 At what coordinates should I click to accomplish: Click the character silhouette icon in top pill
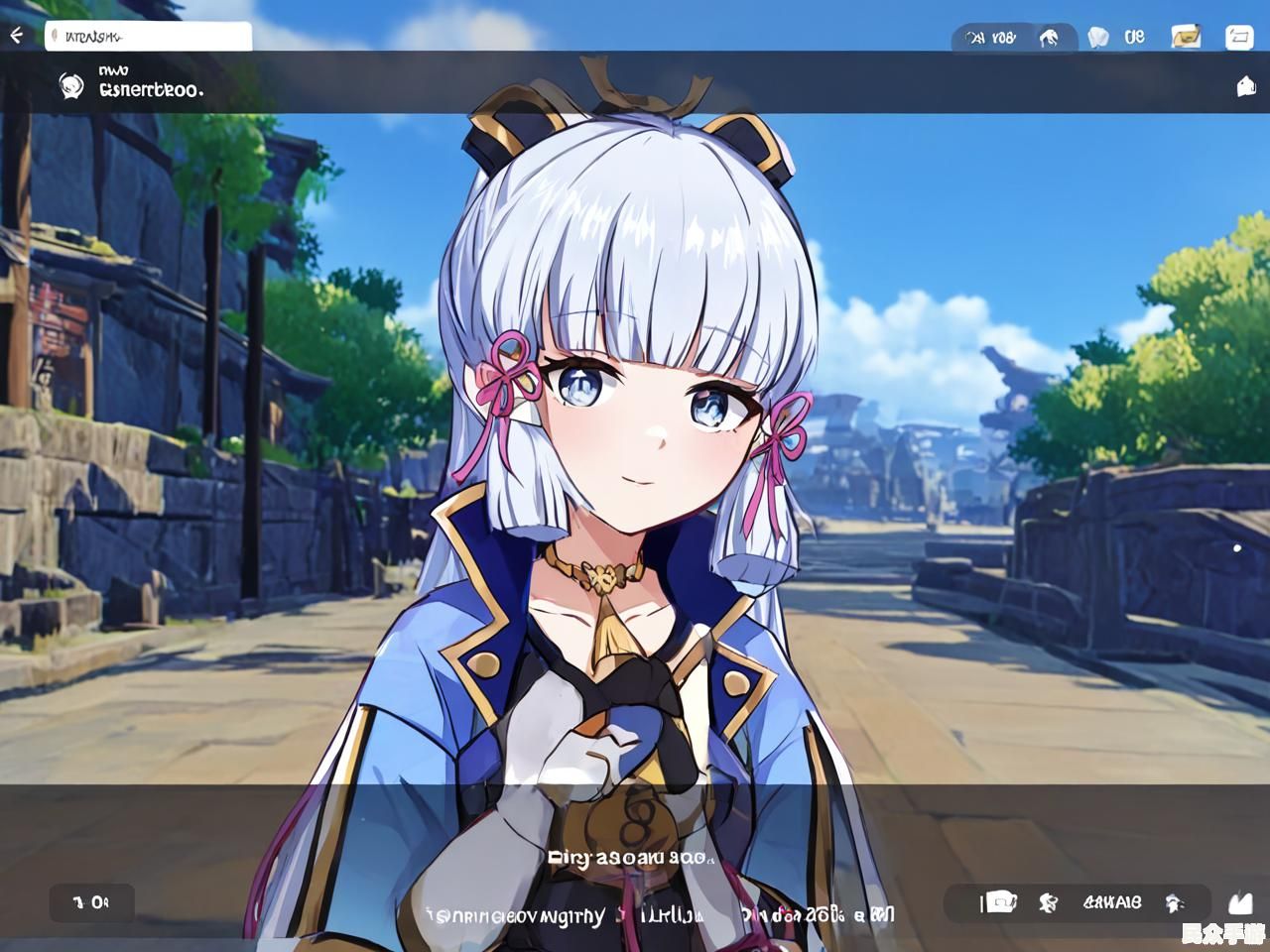click(x=1049, y=38)
